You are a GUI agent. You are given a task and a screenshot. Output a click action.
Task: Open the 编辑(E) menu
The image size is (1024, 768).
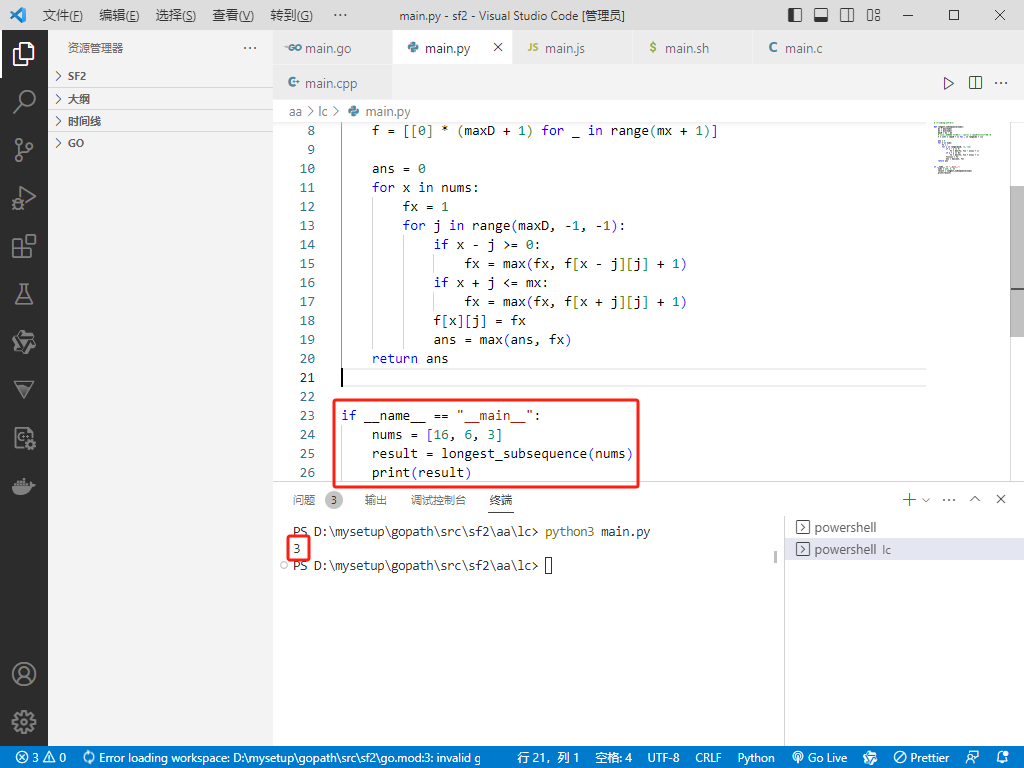[119, 15]
